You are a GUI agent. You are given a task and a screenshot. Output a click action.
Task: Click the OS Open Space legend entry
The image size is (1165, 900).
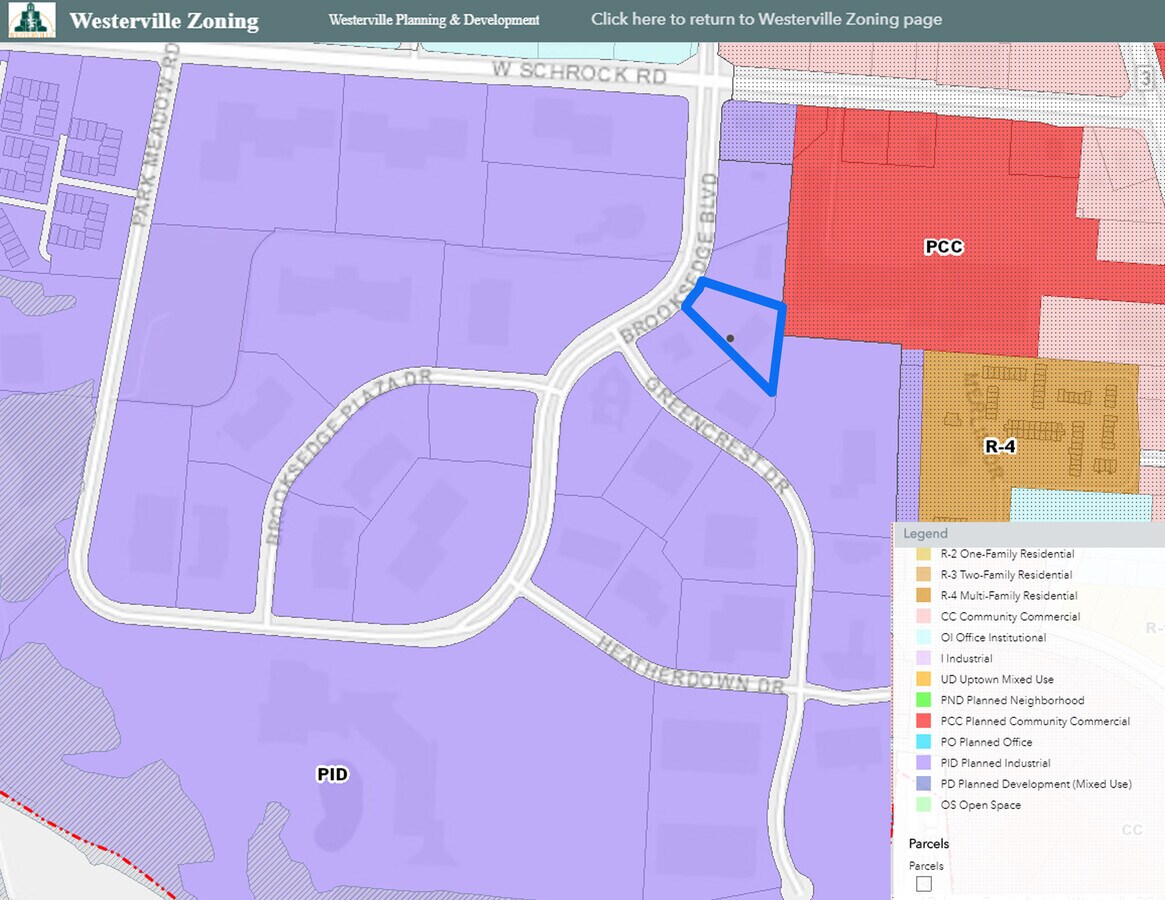point(980,805)
